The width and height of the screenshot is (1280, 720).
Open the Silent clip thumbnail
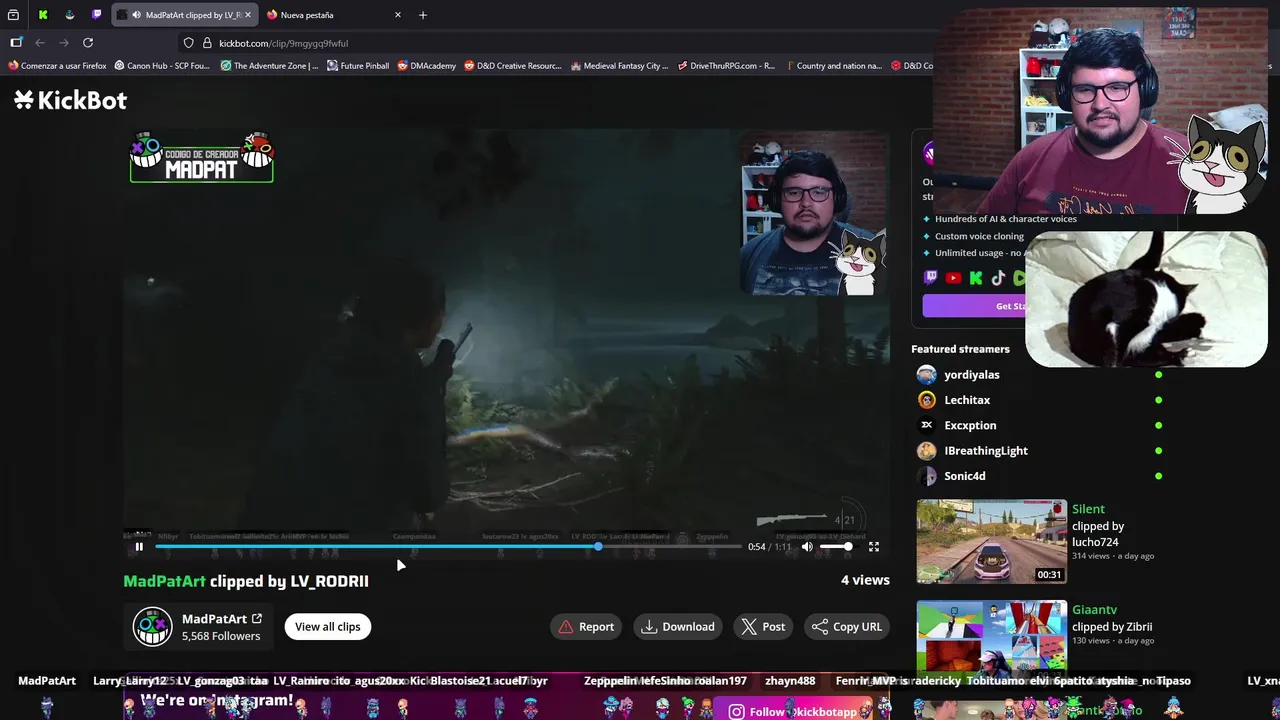pos(992,542)
